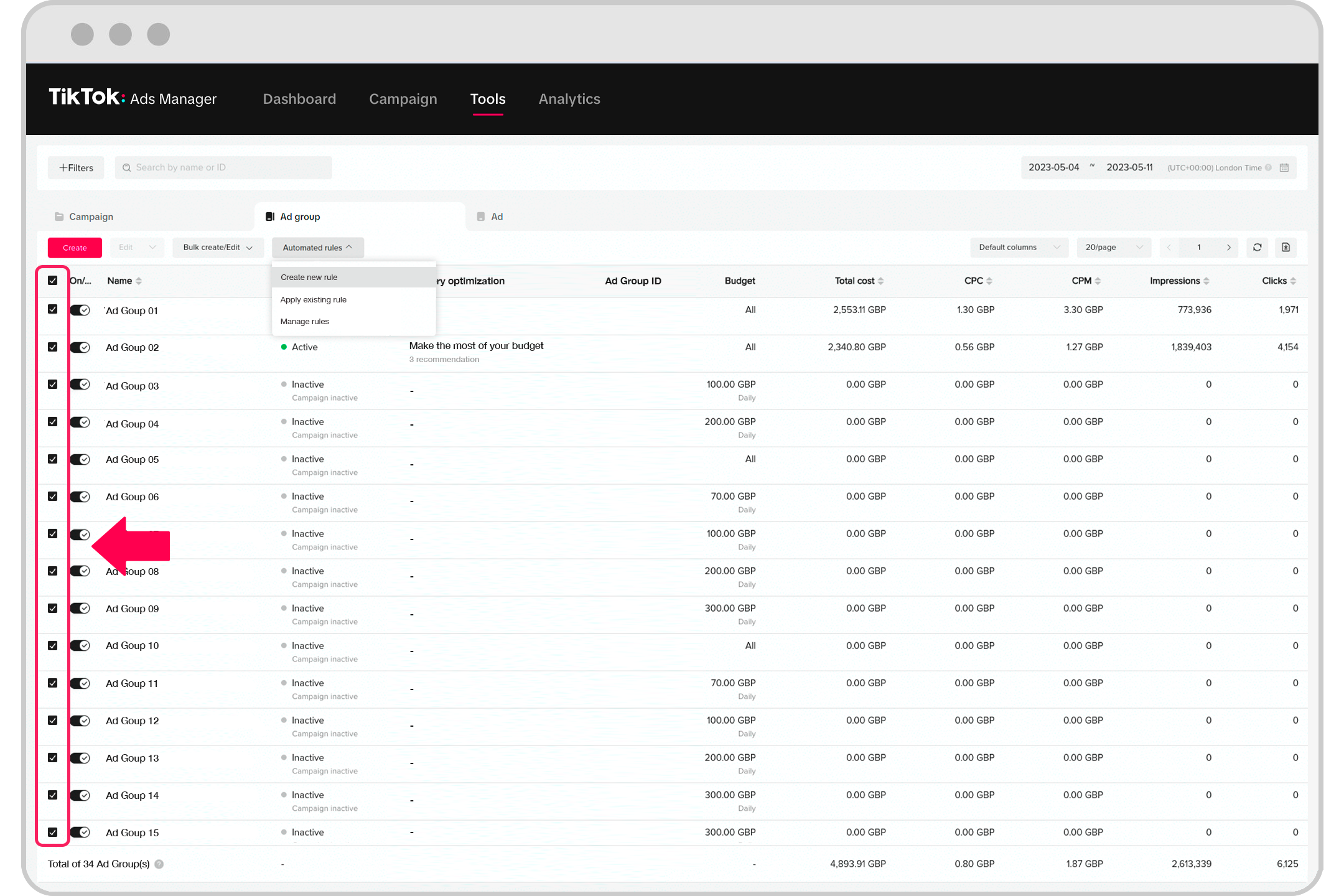Click the export report icon

(1286, 248)
